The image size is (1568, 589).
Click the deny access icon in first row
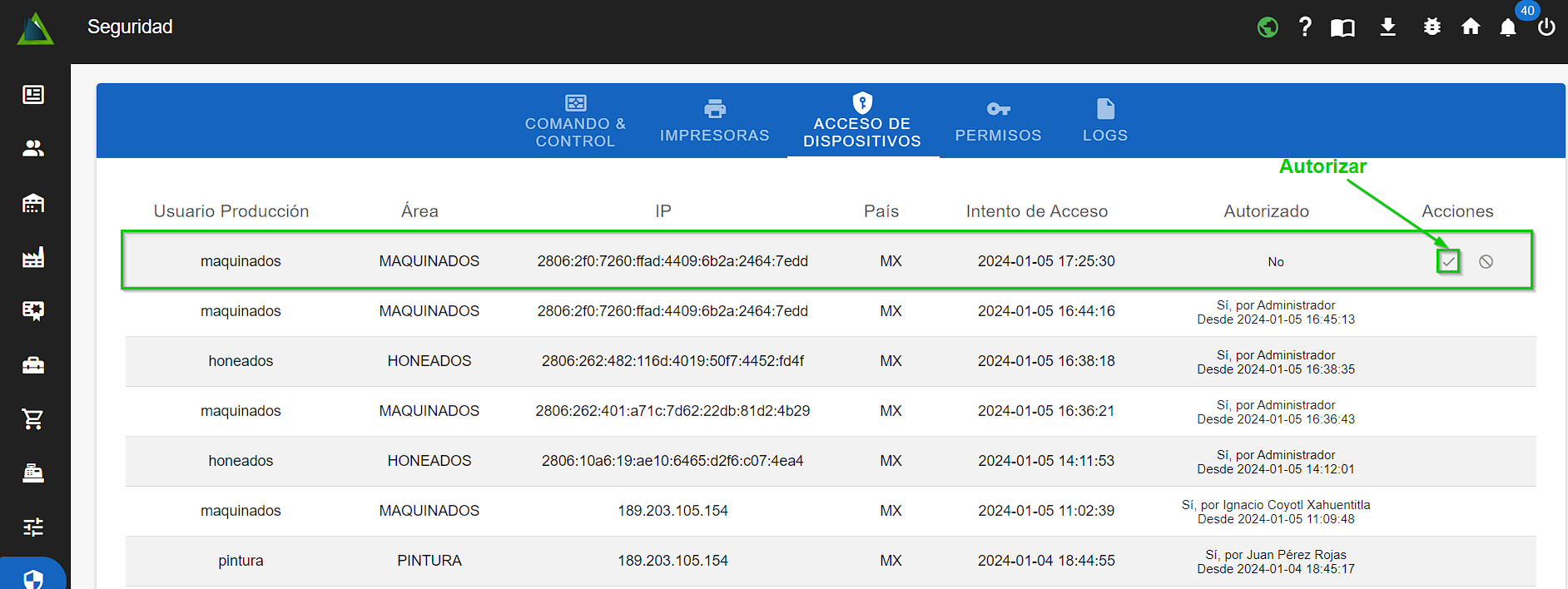click(x=1486, y=262)
